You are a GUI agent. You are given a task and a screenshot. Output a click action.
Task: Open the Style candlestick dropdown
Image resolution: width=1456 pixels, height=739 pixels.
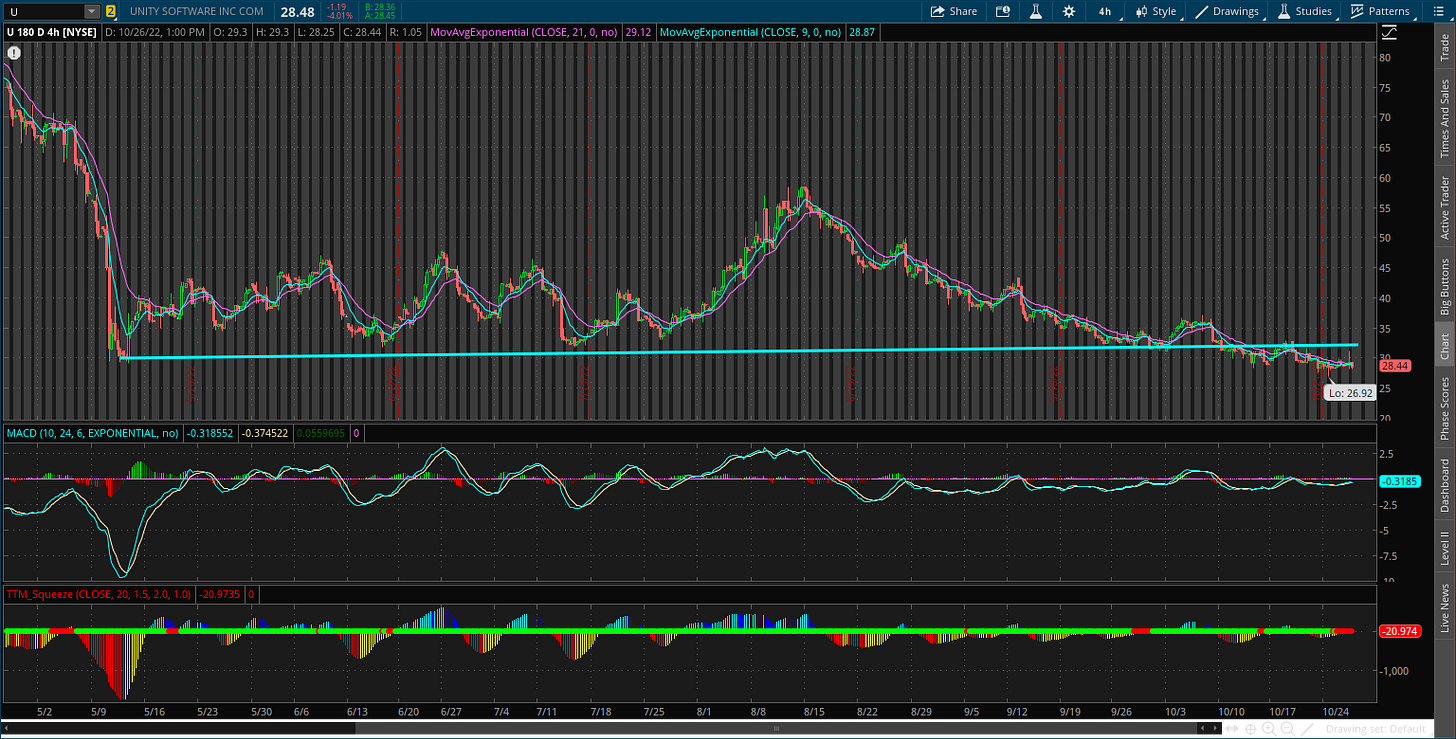pyautogui.click(x=1156, y=11)
